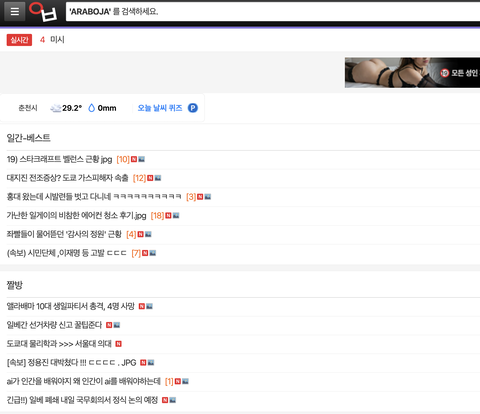Open the 일간-베스트 section heading

coord(28,138)
